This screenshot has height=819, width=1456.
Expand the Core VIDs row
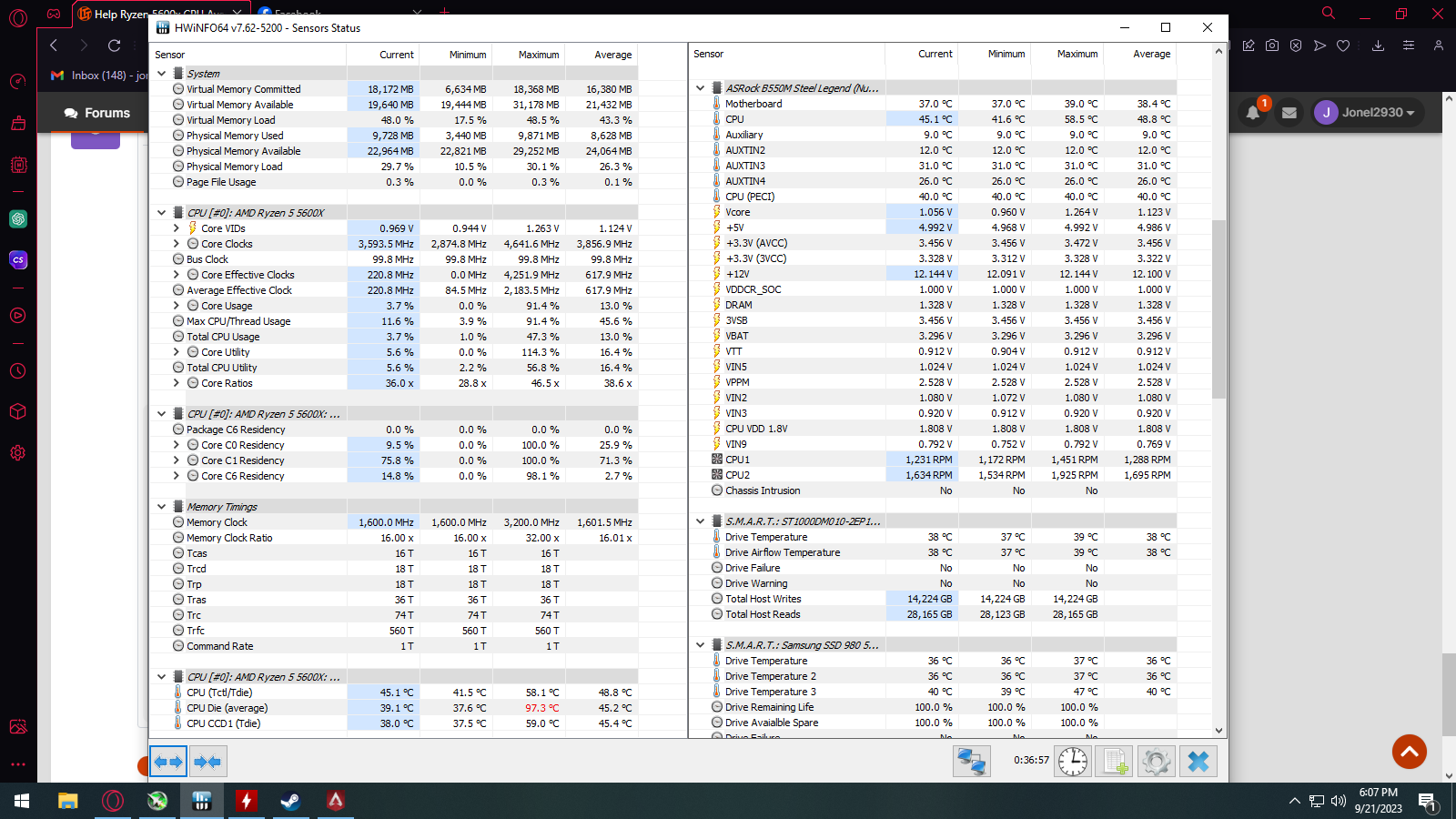coord(177,228)
